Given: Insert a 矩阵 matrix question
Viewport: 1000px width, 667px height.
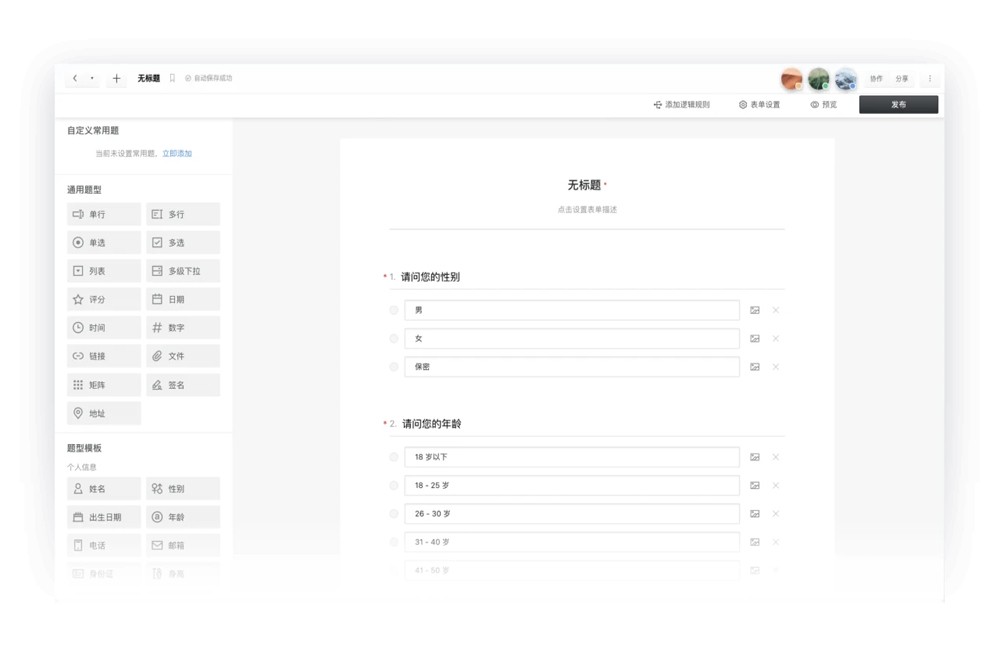Looking at the screenshot, I should (x=103, y=385).
